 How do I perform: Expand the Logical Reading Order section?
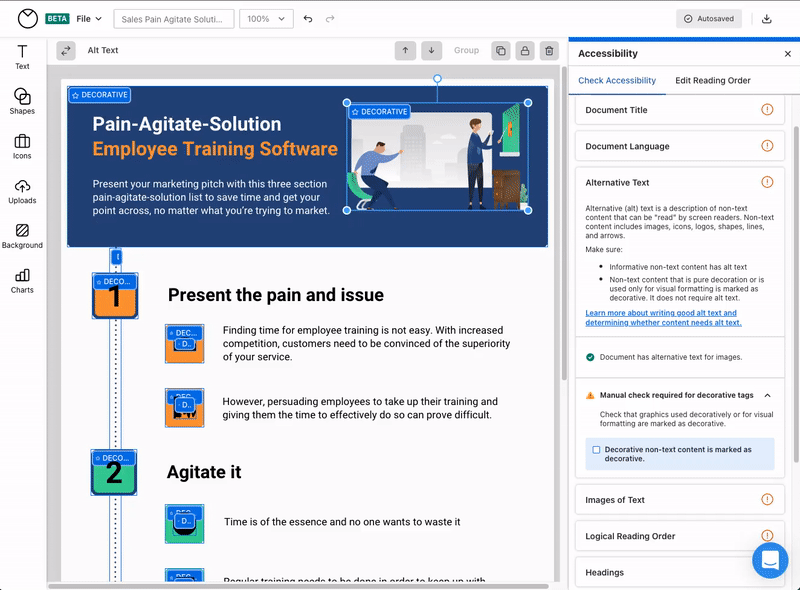(x=680, y=536)
